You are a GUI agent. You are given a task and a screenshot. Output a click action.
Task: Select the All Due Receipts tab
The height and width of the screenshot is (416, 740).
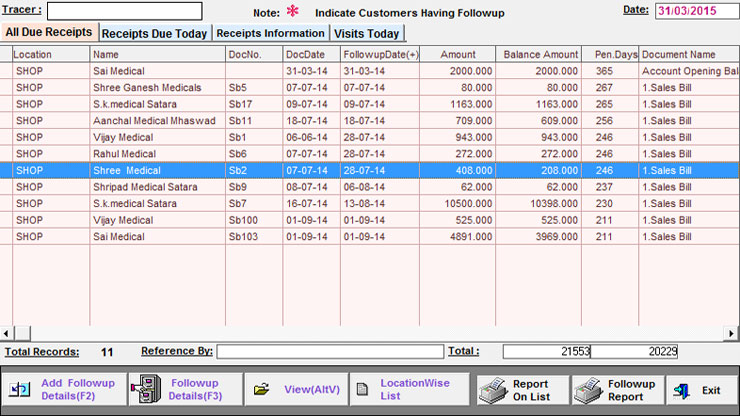click(49, 33)
